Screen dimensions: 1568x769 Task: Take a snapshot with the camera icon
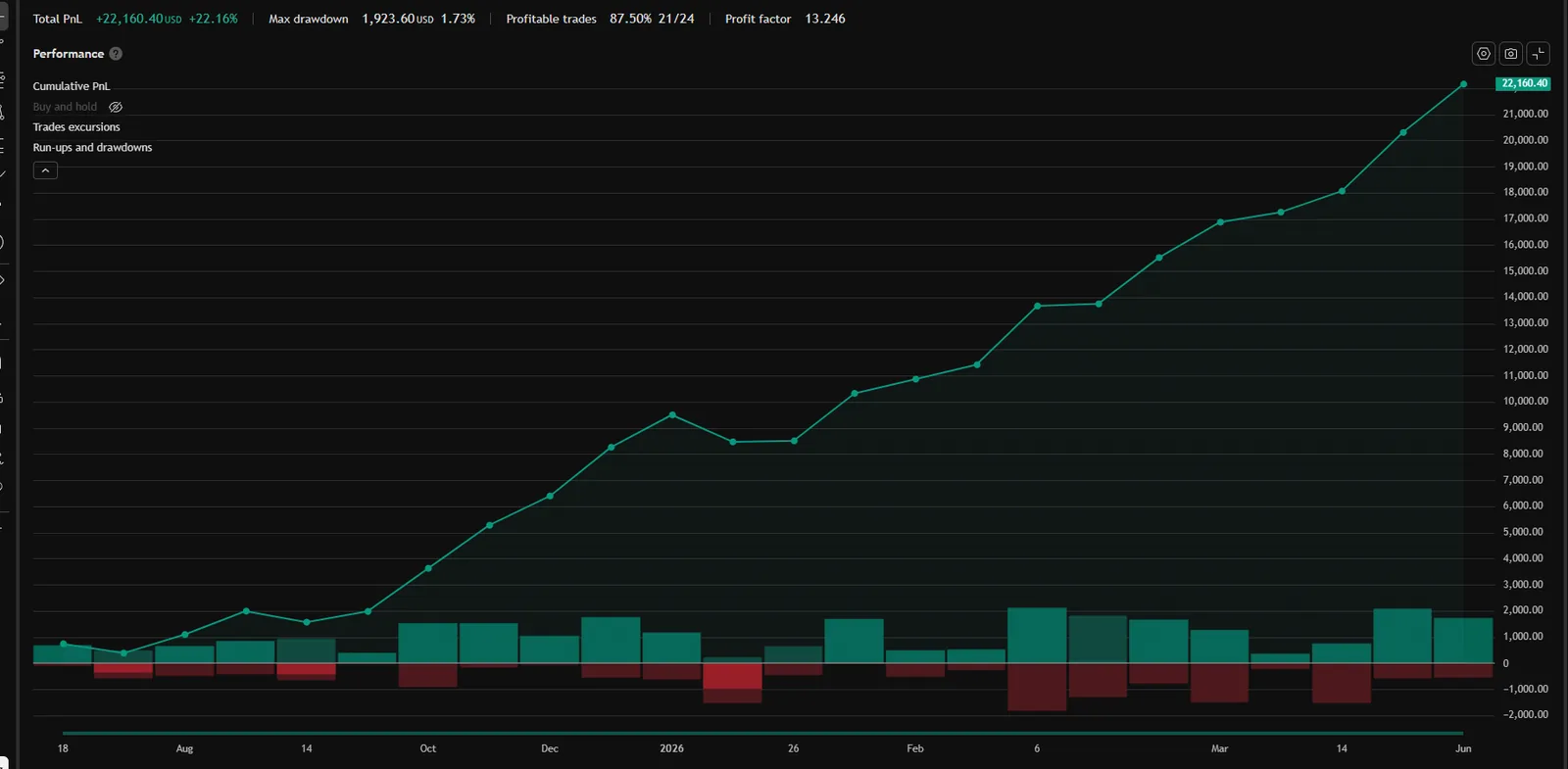1511,54
